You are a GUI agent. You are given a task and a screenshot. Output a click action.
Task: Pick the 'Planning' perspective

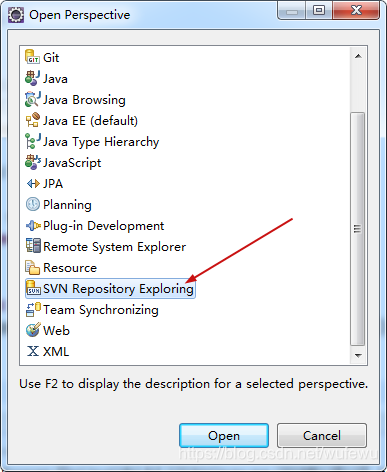(67, 205)
